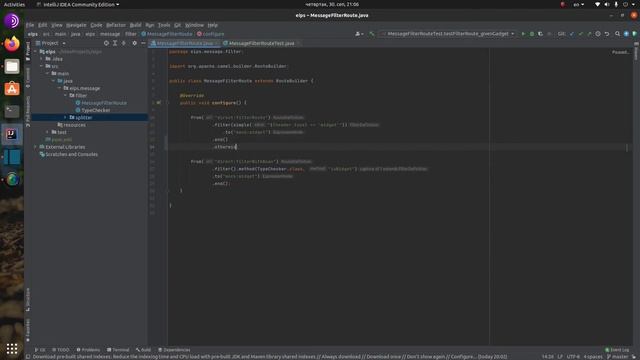The width and height of the screenshot is (640, 360).
Task: Collapse the elps.message package
Action: click(x=59, y=88)
